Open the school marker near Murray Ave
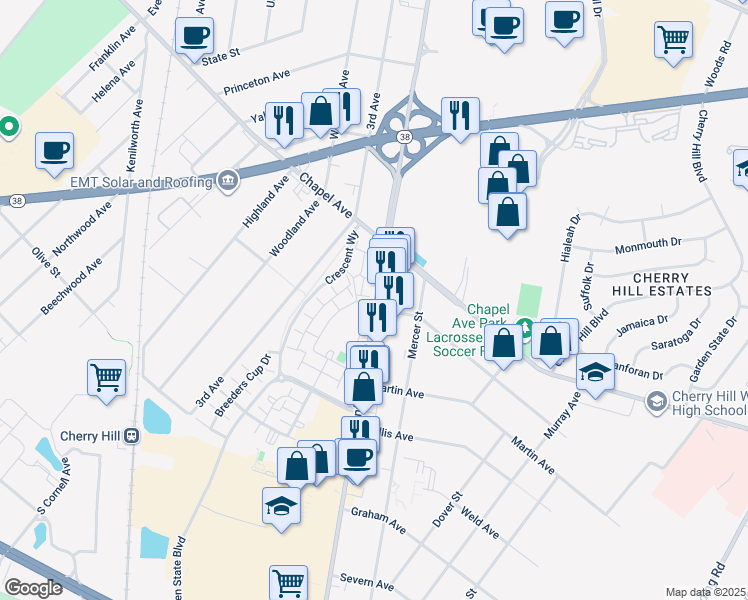Viewport: 748px width, 600px height. pos(595,375)
